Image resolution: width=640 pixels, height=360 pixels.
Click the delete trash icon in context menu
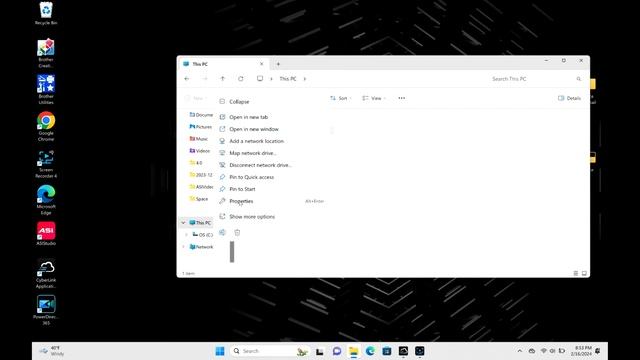tap(237, 233)
